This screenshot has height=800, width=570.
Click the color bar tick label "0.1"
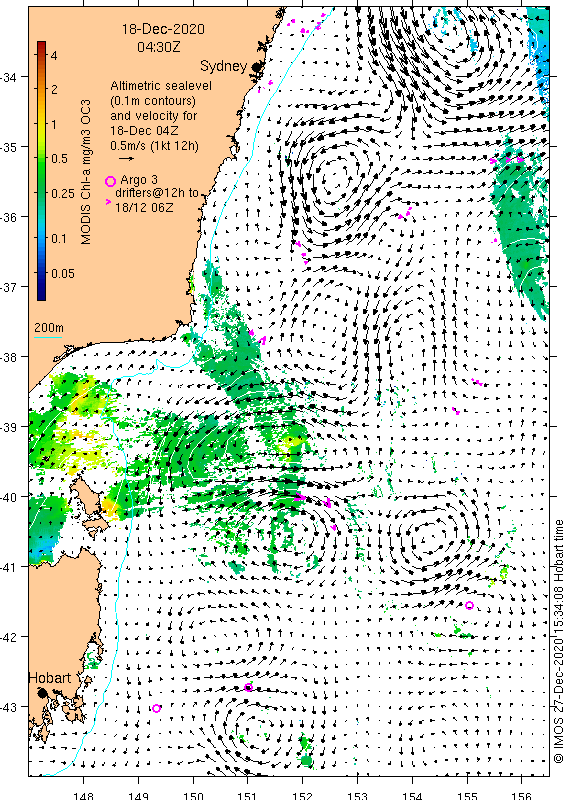[x=59, y=238]
